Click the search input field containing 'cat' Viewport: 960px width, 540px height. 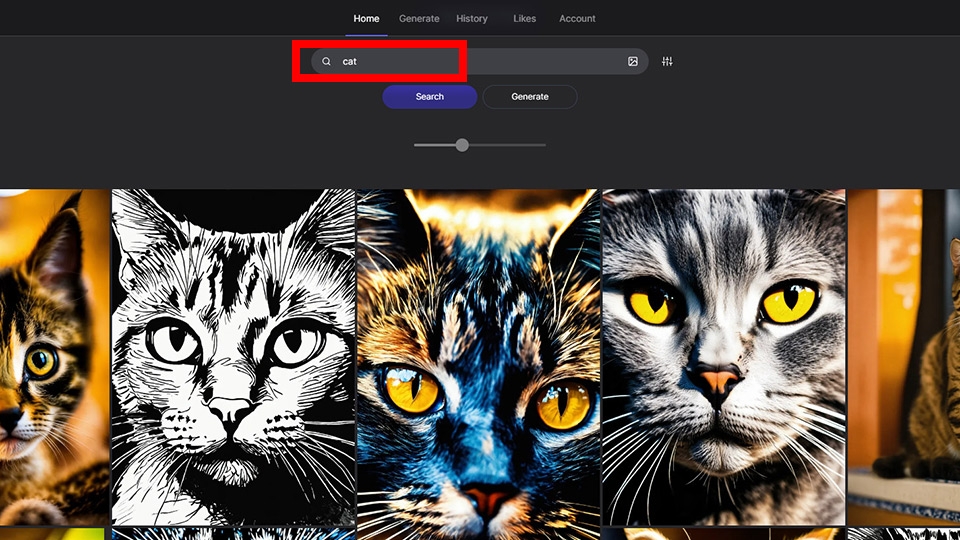click(x=479, y=61)
